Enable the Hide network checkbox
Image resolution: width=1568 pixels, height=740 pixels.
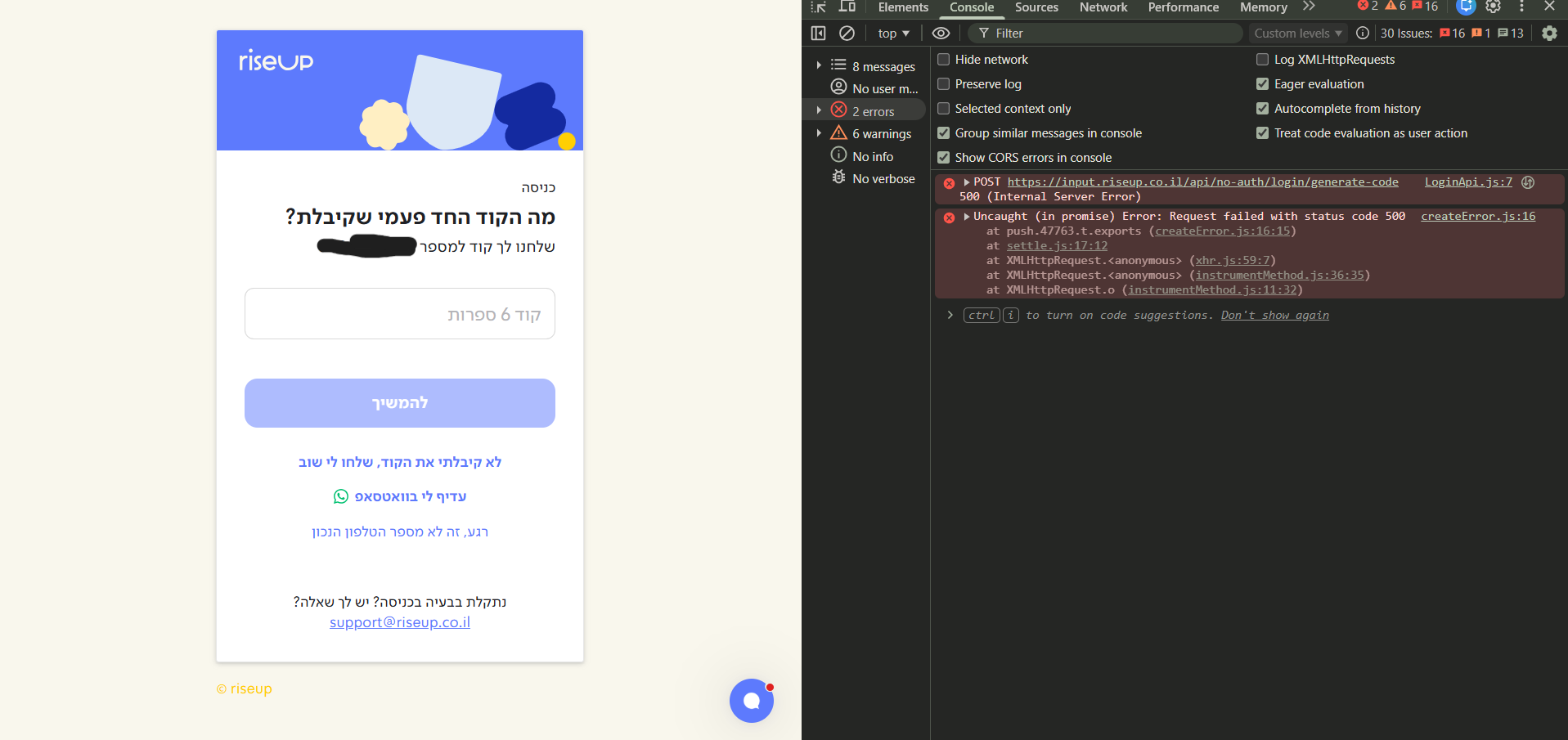point(944,60)
